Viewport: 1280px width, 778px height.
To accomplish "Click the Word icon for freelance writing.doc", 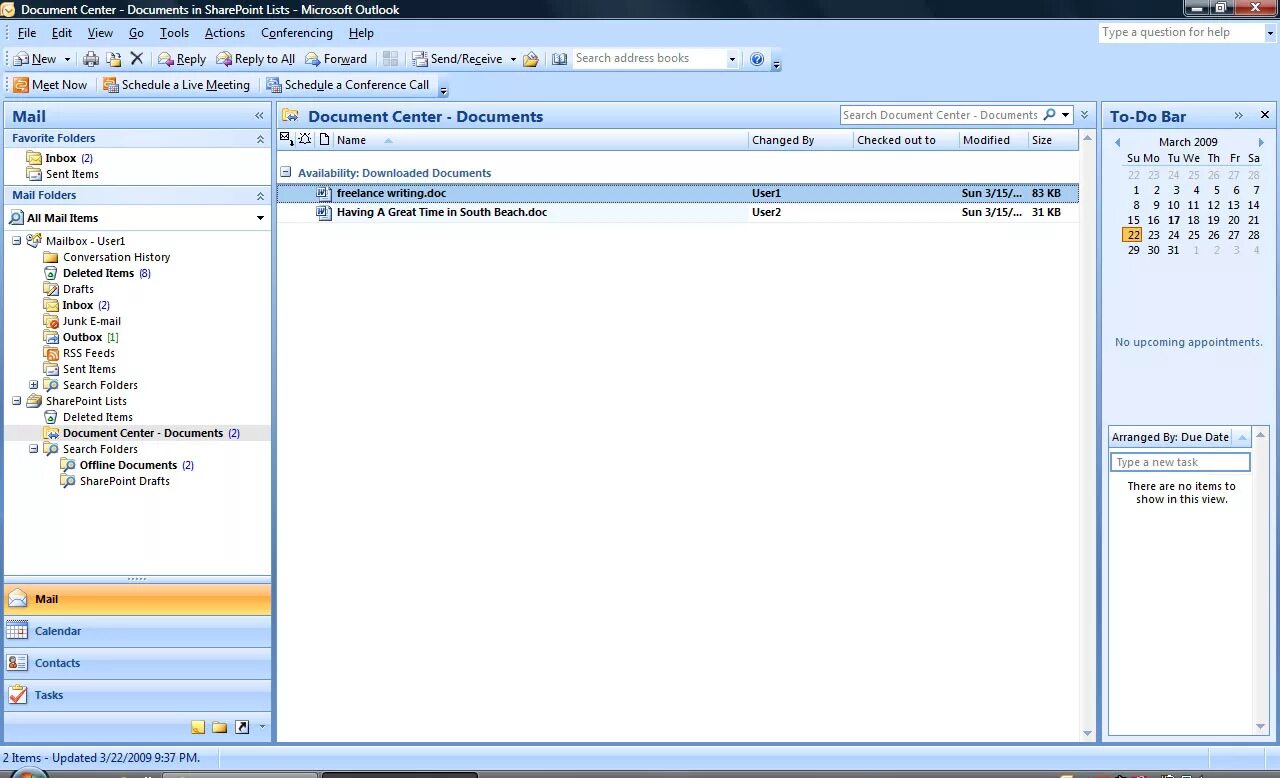I will tap(323, 193).
